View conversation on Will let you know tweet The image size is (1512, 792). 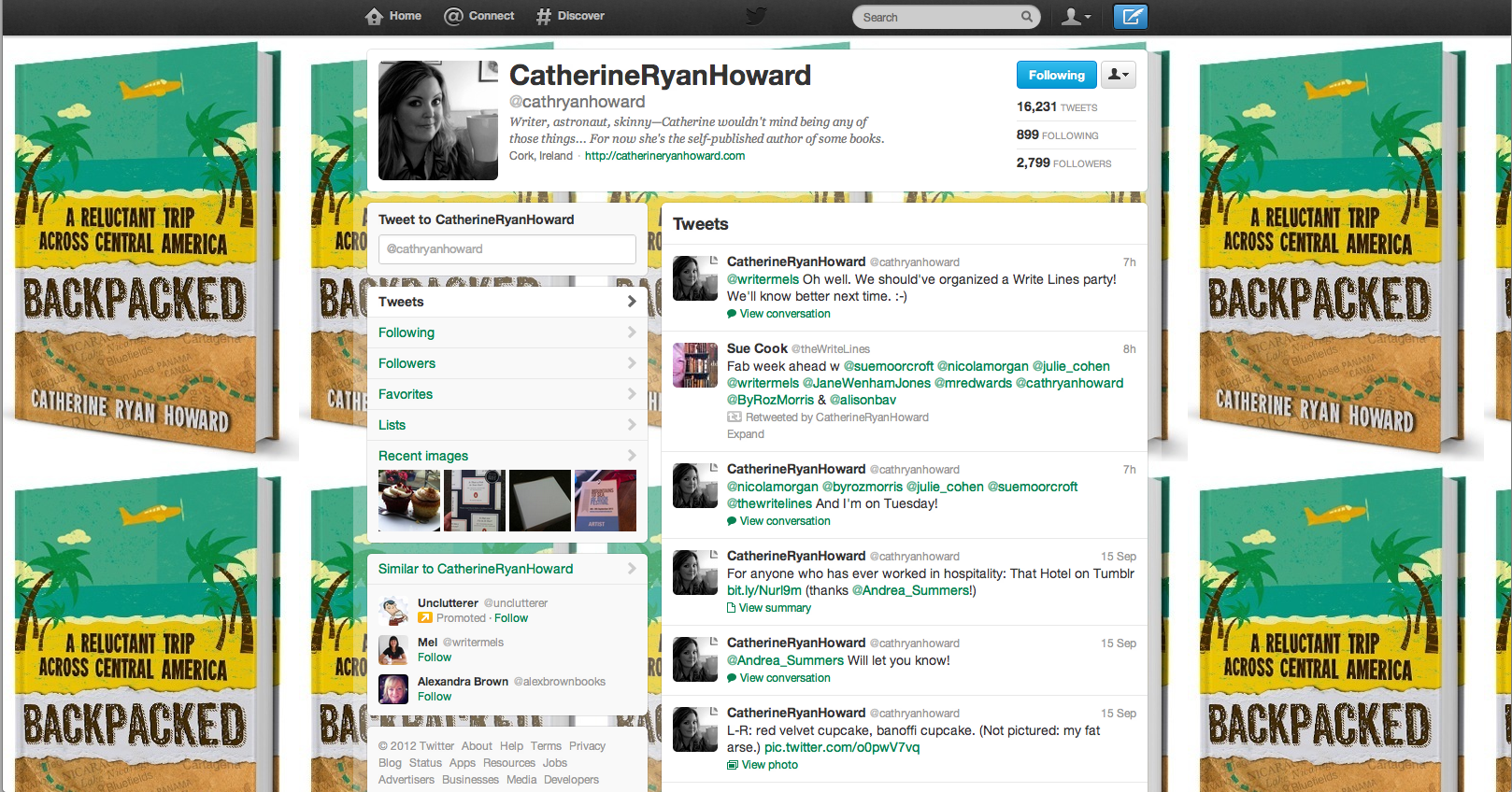coord(785,678)
